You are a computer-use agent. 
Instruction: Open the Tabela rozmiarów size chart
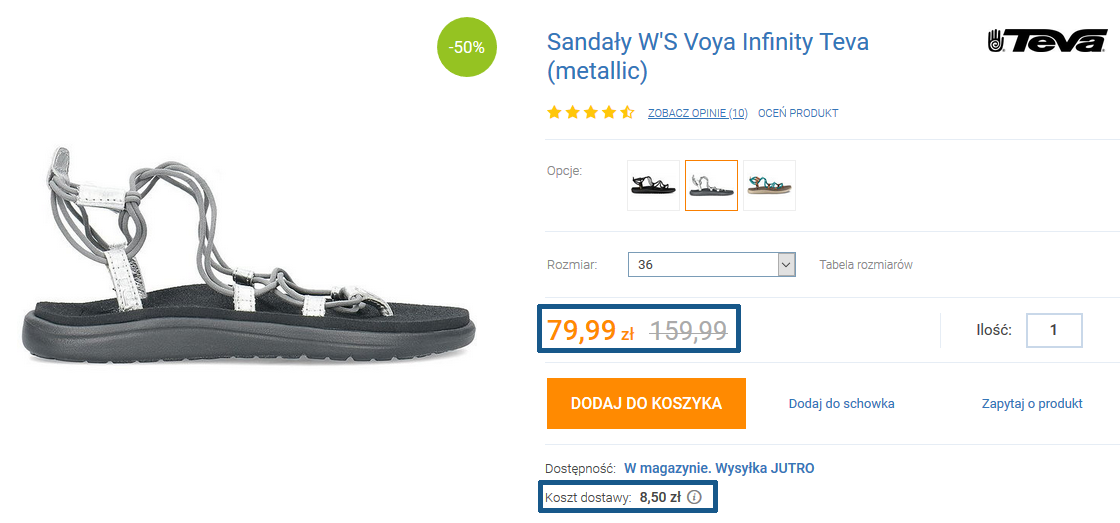click(x=865, y=265)
